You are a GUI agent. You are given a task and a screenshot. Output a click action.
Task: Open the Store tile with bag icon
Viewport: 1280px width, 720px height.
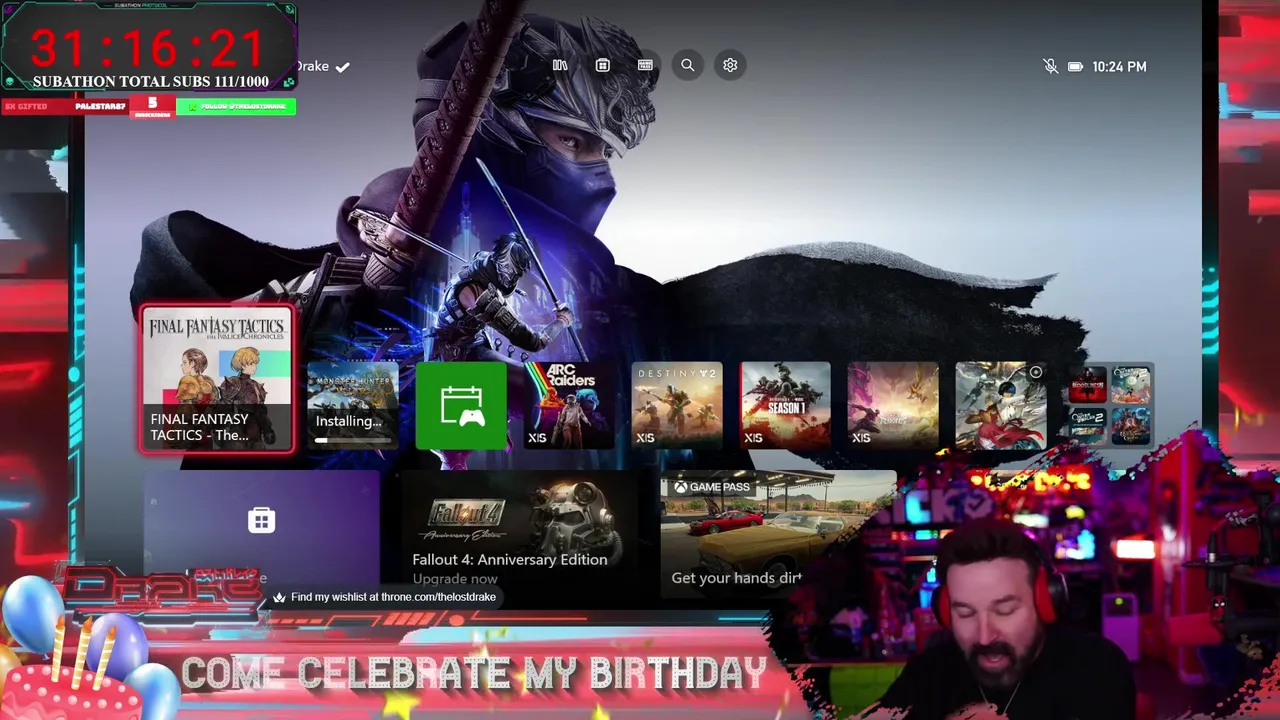click(x=261, y=530)
